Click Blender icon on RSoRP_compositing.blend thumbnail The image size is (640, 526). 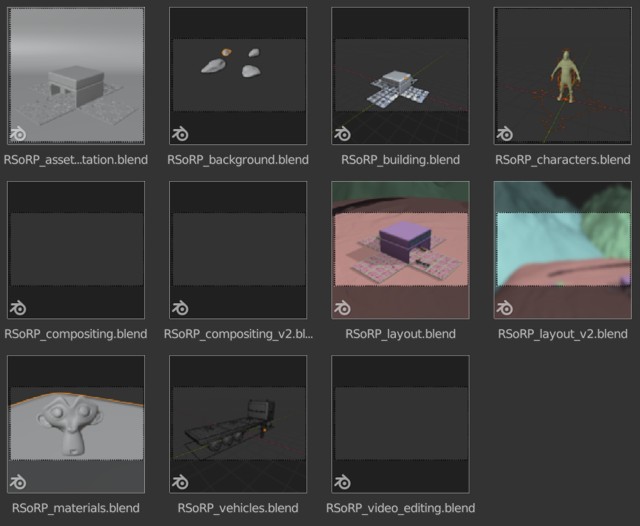coord(18,308)
